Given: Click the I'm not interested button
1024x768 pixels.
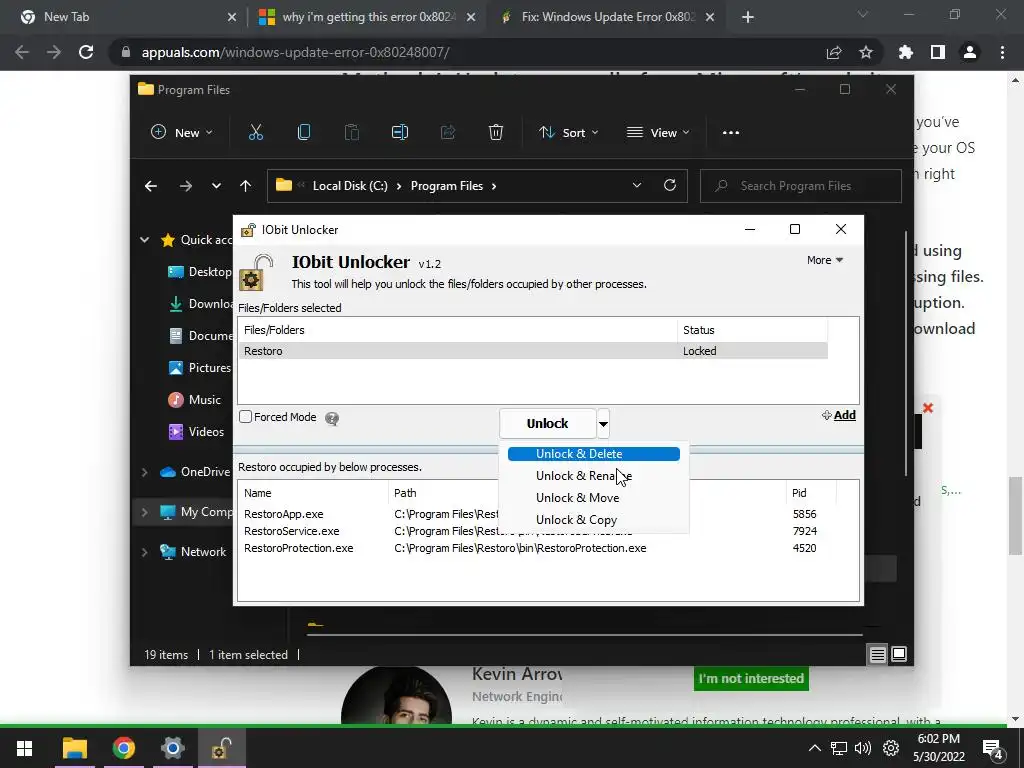Looking at the screenshot, I should (751, 679).
